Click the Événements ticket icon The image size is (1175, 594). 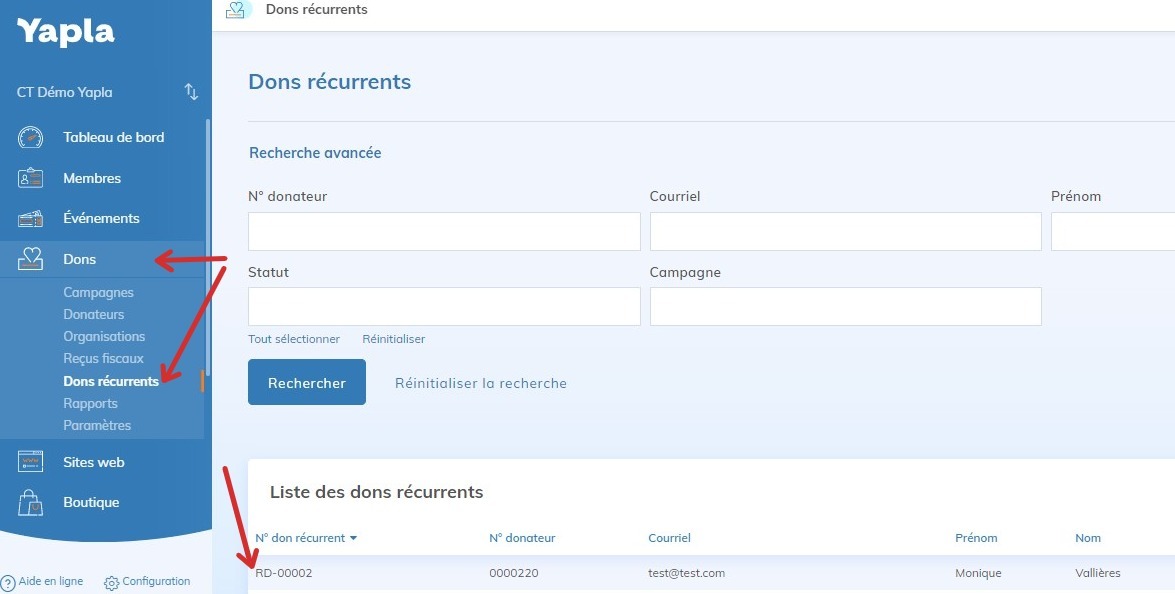pyautogui.click(x=31, y=219)
